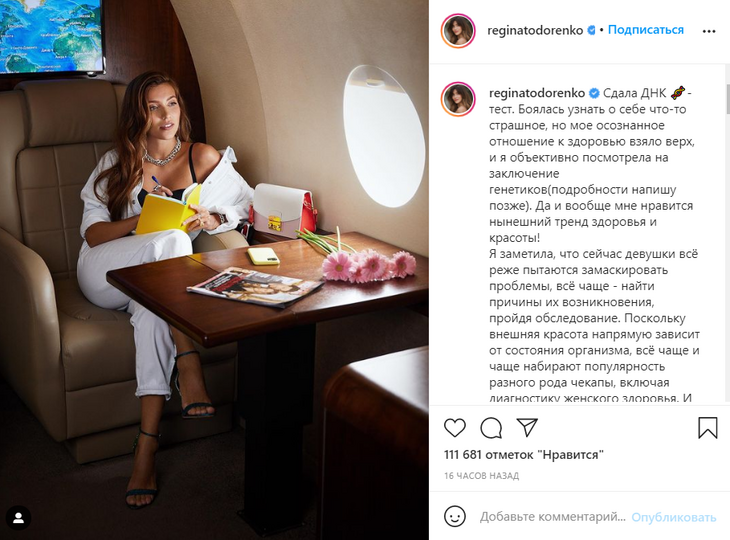The width and height of the screenshot is (730, 540).
Task: Click the main post photo
Action: (x=214, y=270)
